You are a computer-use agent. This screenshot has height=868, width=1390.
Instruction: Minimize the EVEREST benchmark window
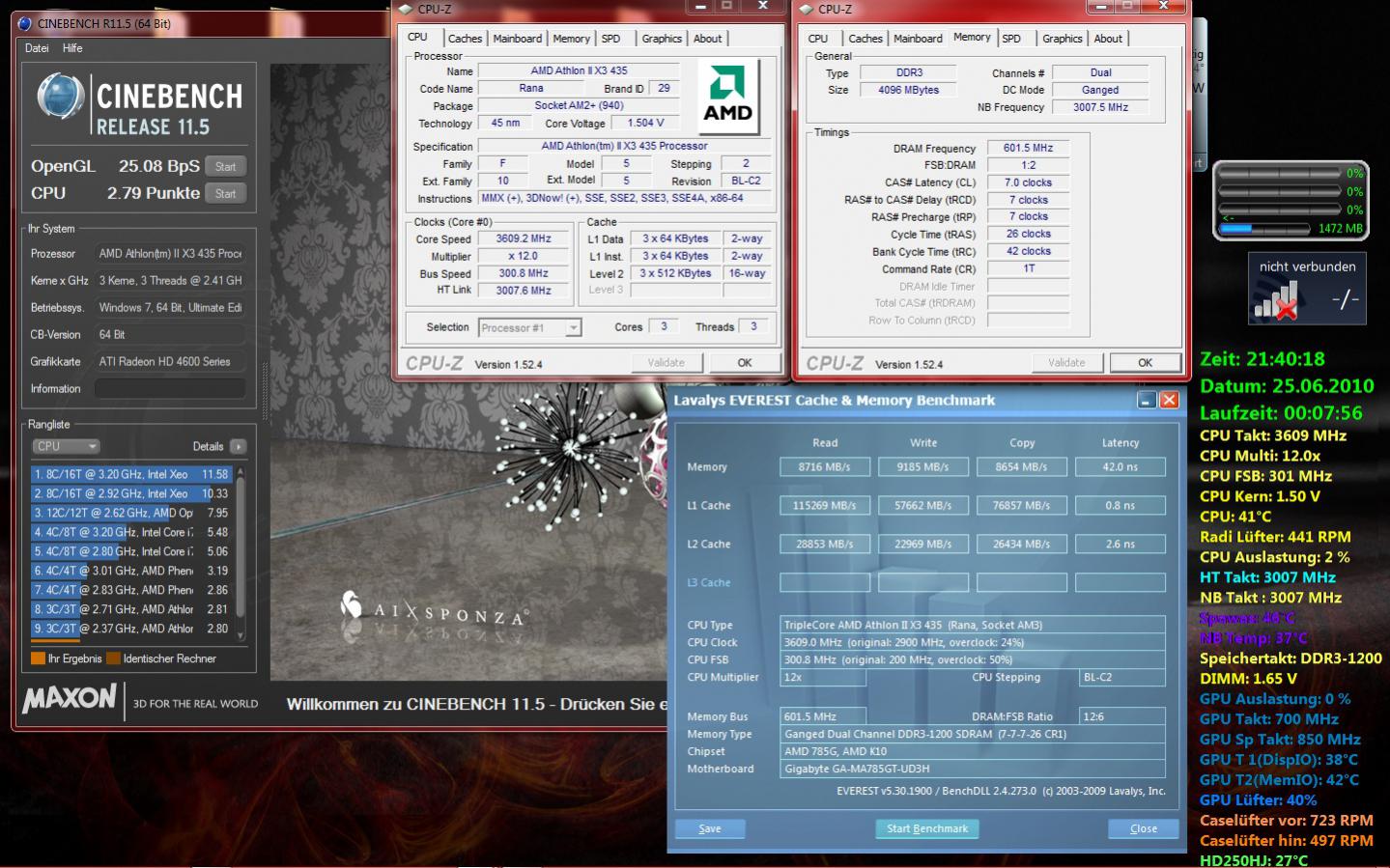(x=1147, y=400)
